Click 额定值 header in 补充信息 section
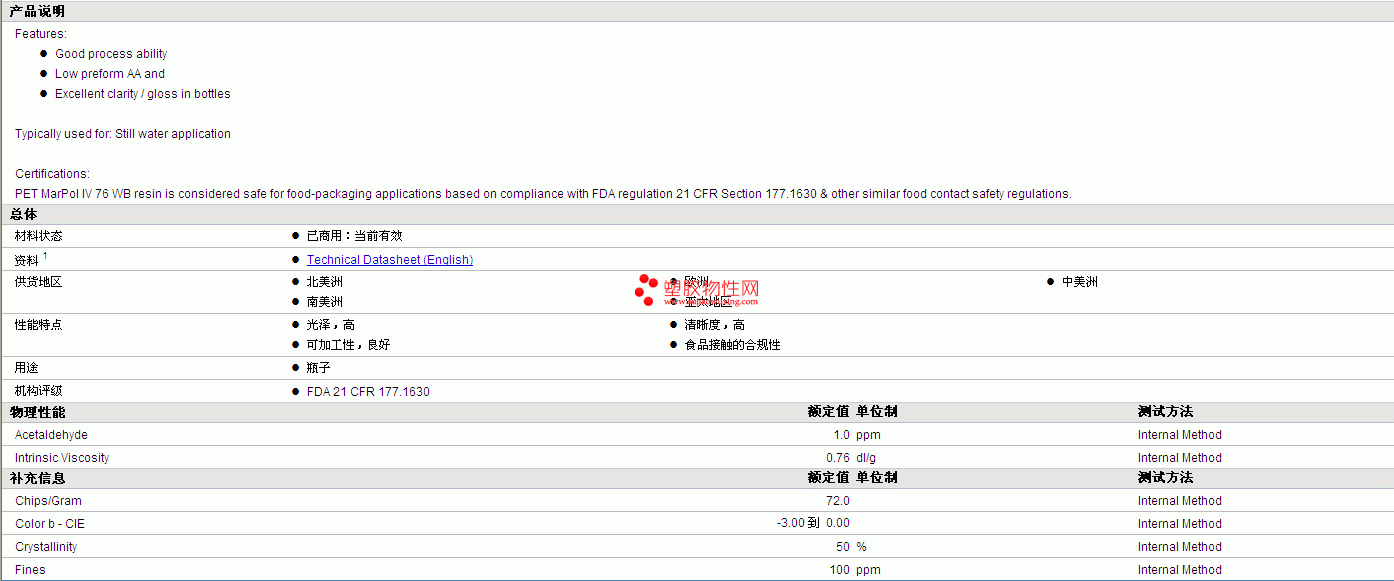 pyautogui.click(x=829, y=478)
